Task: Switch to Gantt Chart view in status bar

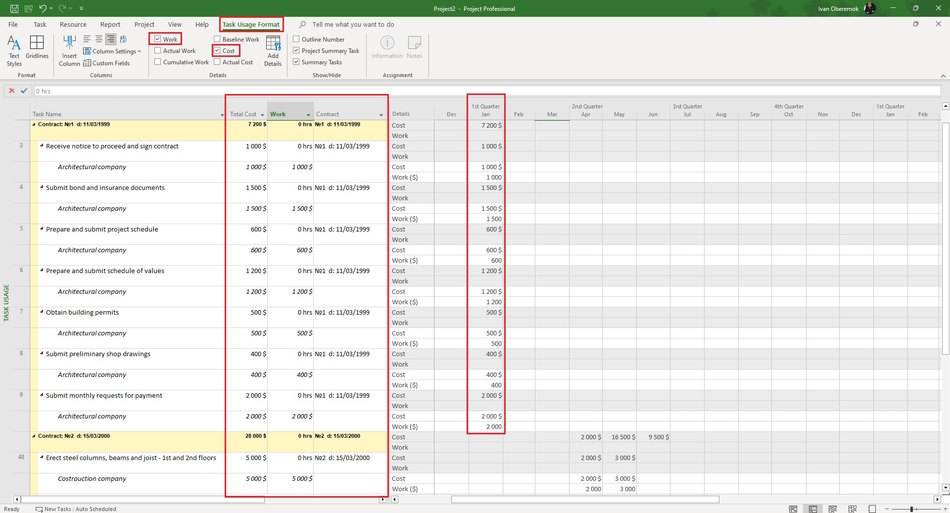Action: (793, 509)
